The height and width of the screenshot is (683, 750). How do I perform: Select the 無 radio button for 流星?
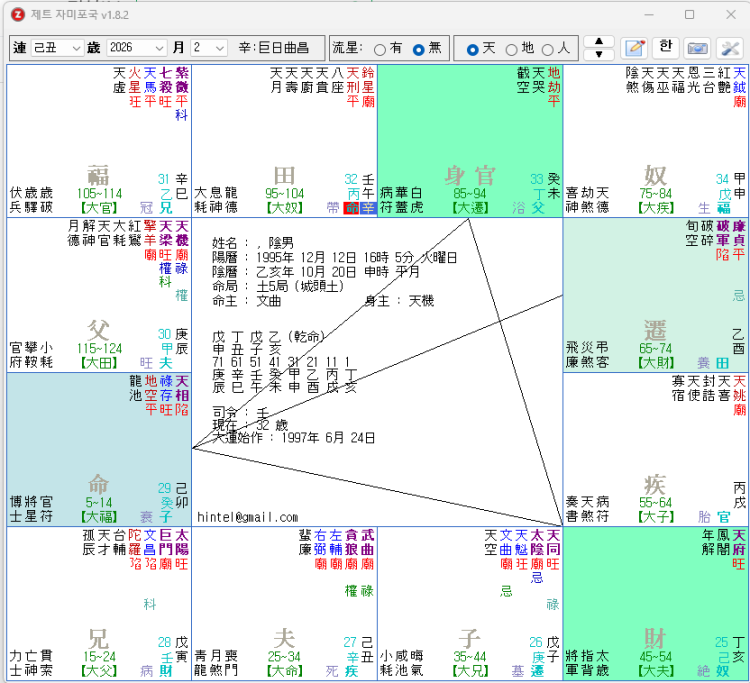(x=419, y=49)
